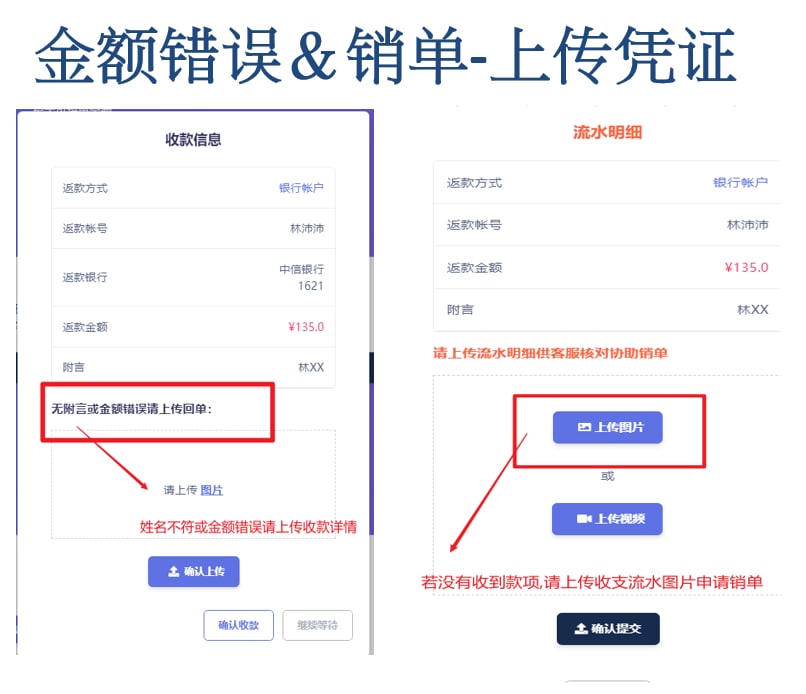Select the ¥135.0 amount in 收款信息
Screen dimensions: 806x694
(x=306, y=327)
